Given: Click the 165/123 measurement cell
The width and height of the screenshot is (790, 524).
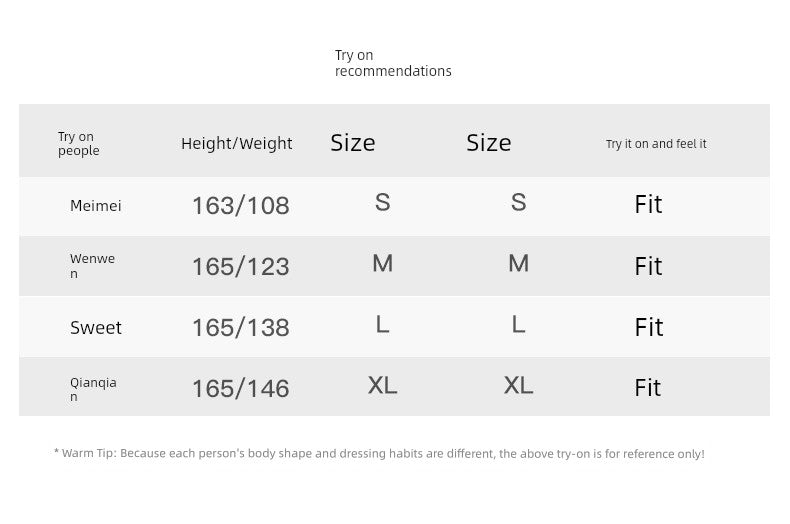Looking at the screenshot, I should [x=241, y=267].
